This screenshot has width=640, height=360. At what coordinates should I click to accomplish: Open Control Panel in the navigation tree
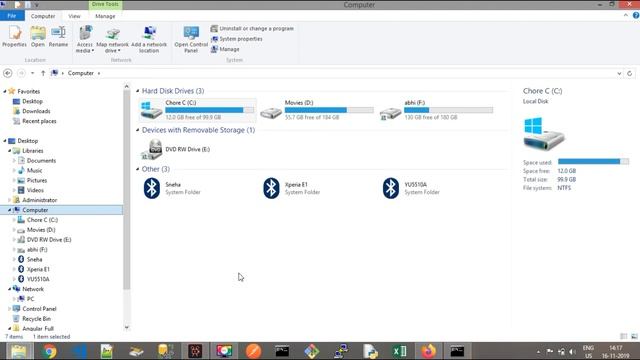[39, 309]
